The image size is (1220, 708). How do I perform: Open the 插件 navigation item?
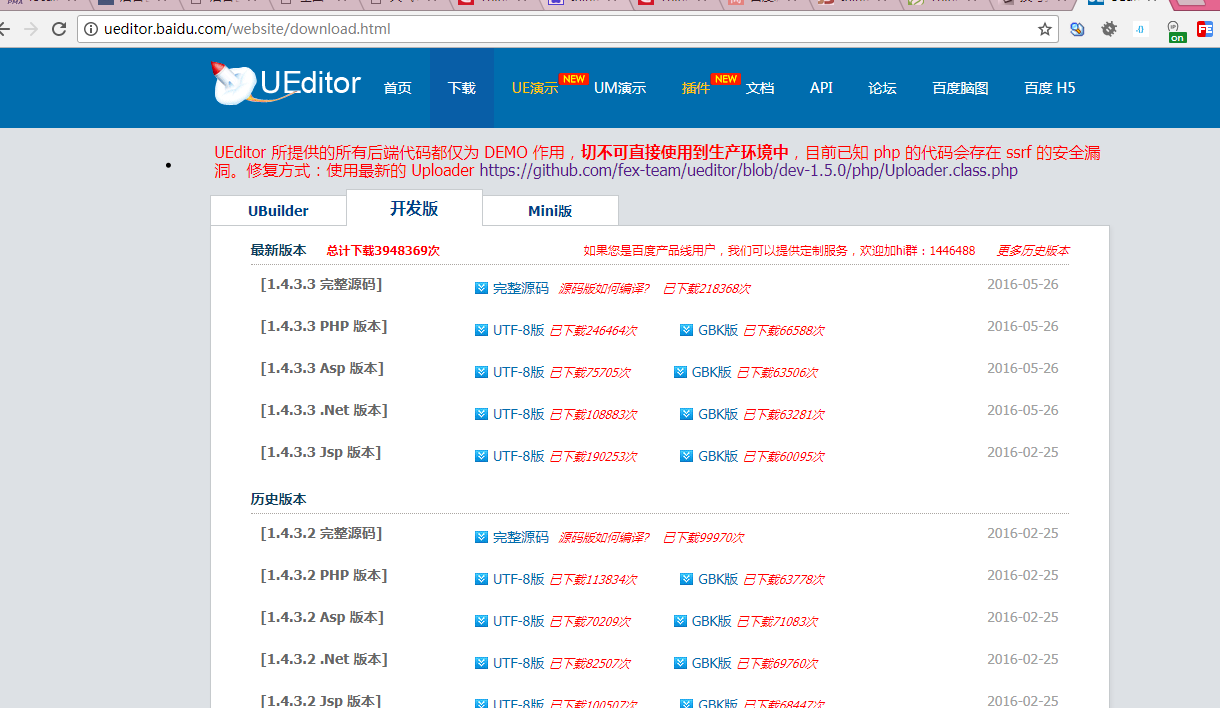pos(696,88)
